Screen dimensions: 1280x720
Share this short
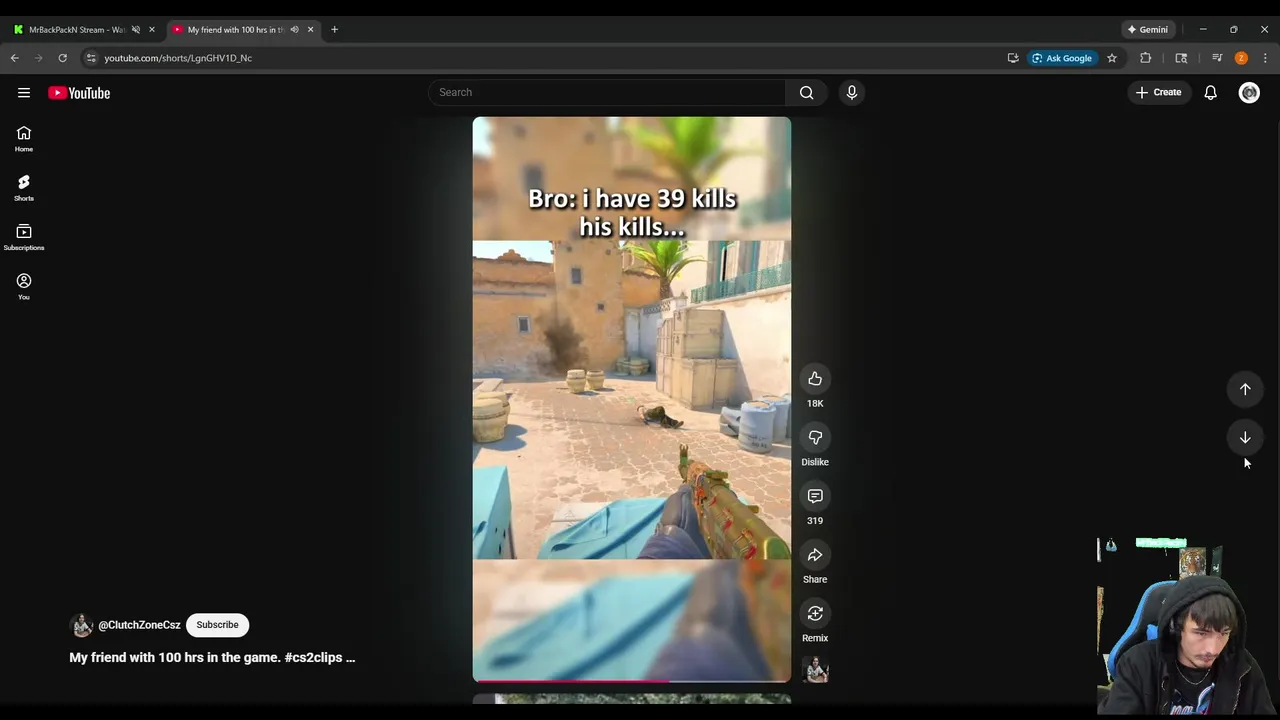click(x=815, y=555)
